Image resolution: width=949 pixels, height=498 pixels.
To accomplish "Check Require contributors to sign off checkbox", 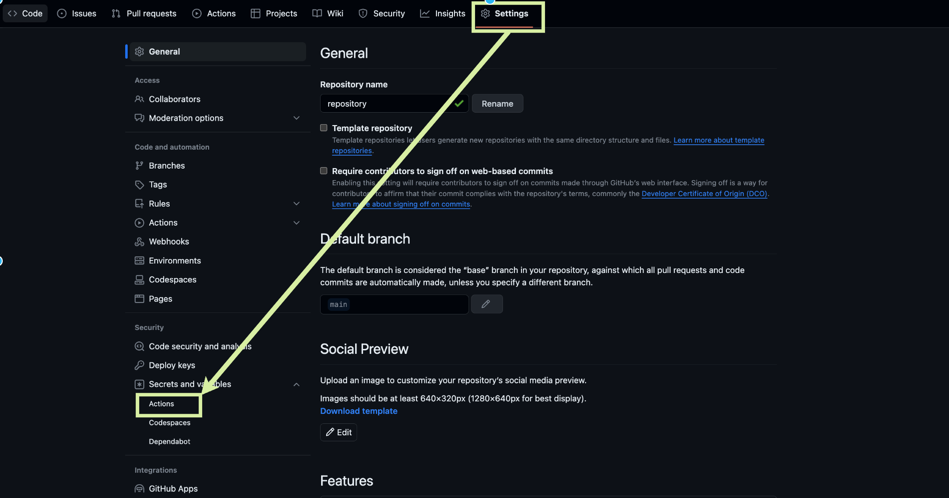I will click(324, 171).
